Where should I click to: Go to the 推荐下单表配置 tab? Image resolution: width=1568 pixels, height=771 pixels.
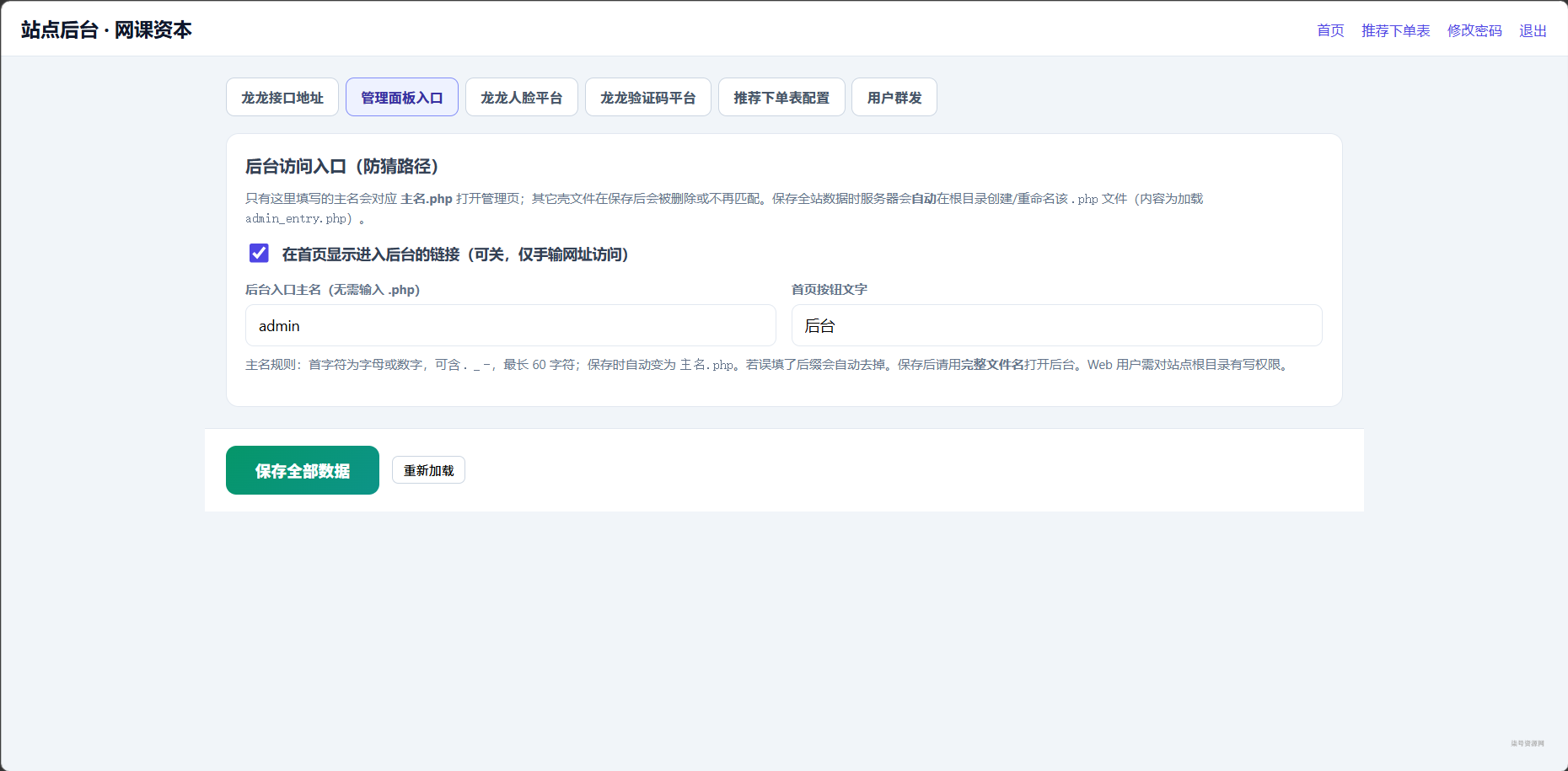(x=781, y=97)
